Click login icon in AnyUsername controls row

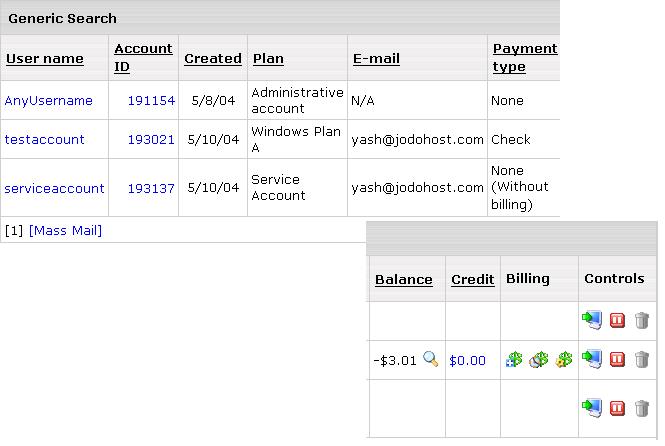[592, 320]
